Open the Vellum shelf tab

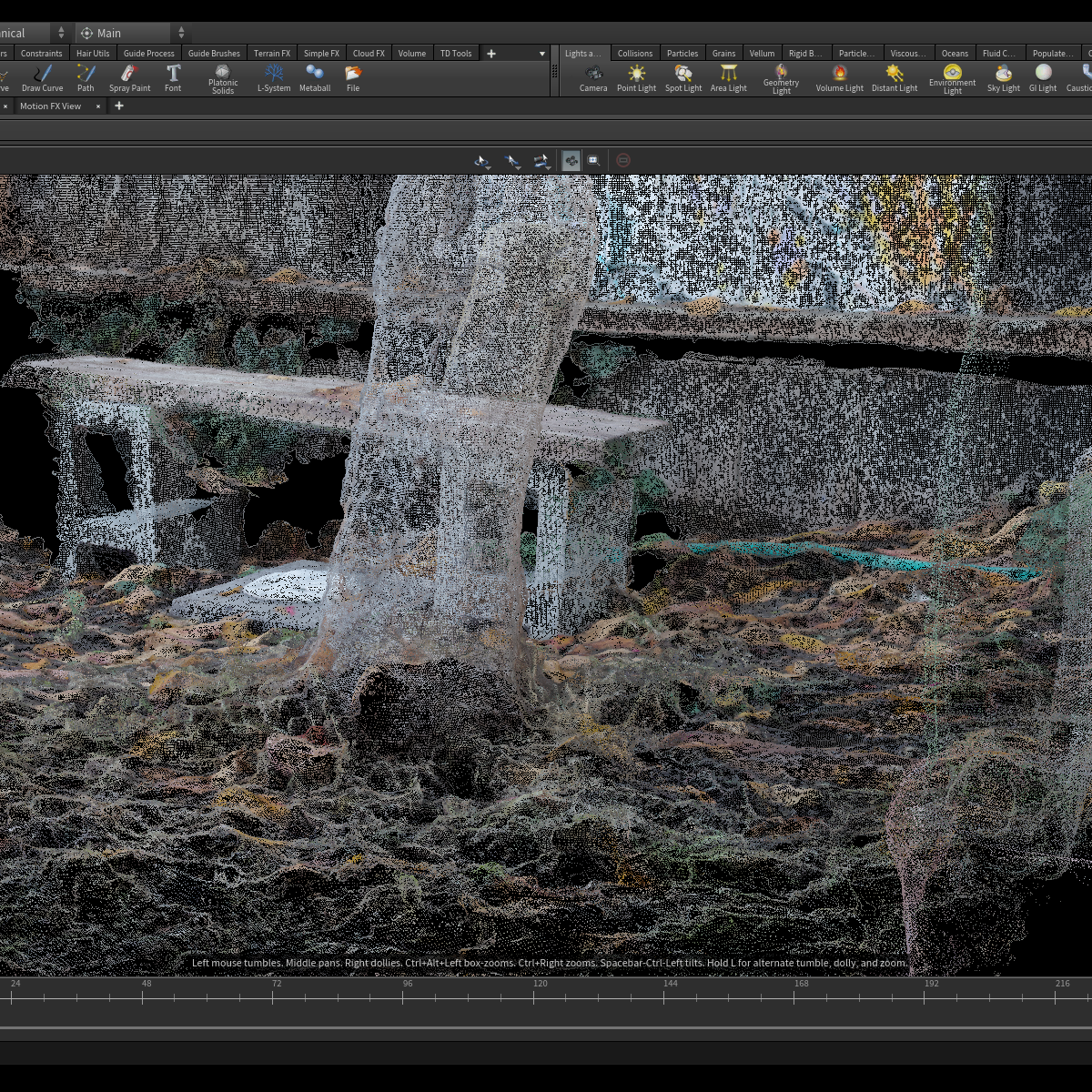point(762,54)
